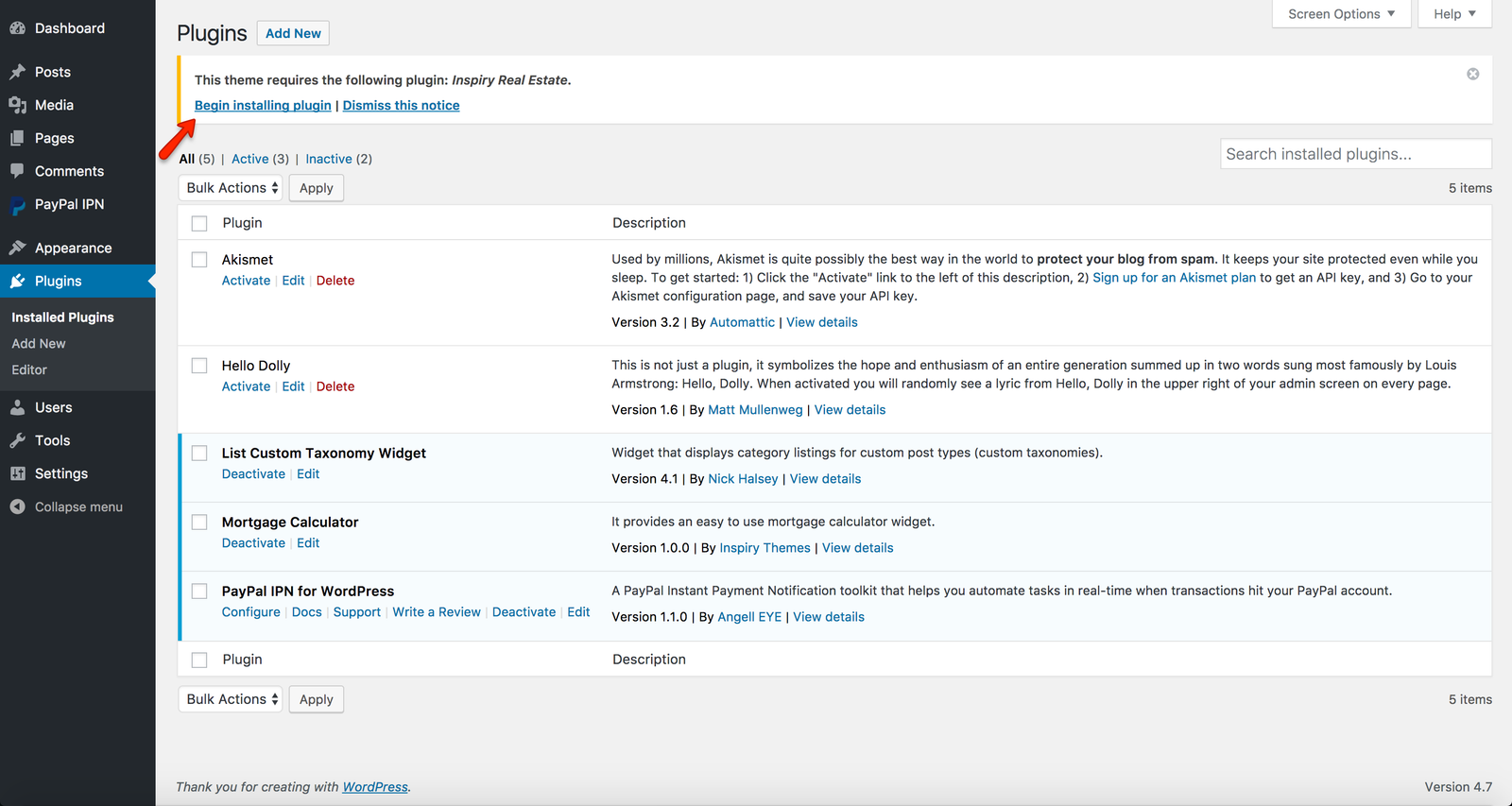Open the bottom Bulk Actions dropdown
This screenshot has width=1512, height=806.
(231, 699)
